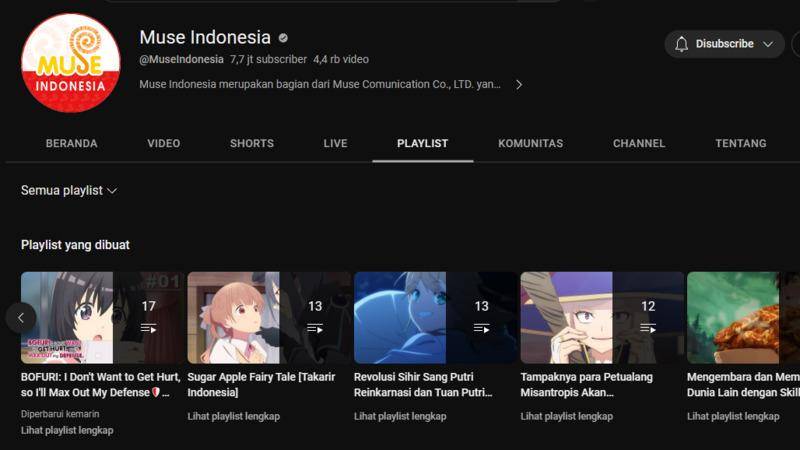800x450 pixels.
Task: Switch to the CHANNEL tab
Action: [639, 144]
